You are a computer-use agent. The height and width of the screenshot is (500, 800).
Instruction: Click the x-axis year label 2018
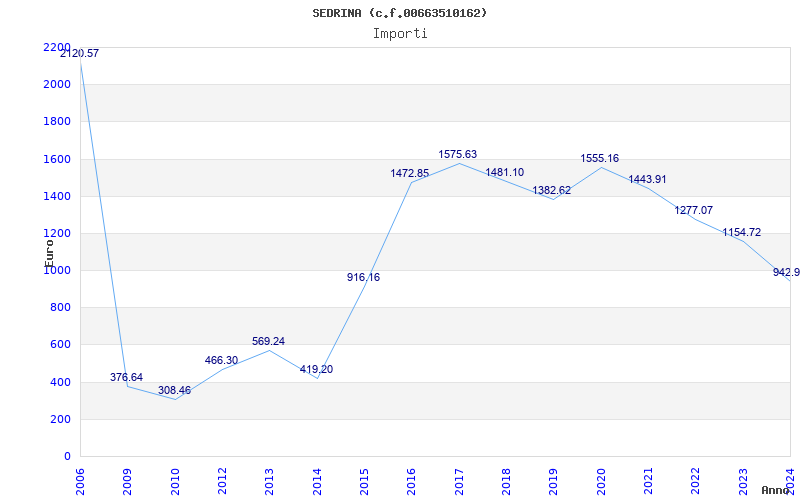pos(506,482)
